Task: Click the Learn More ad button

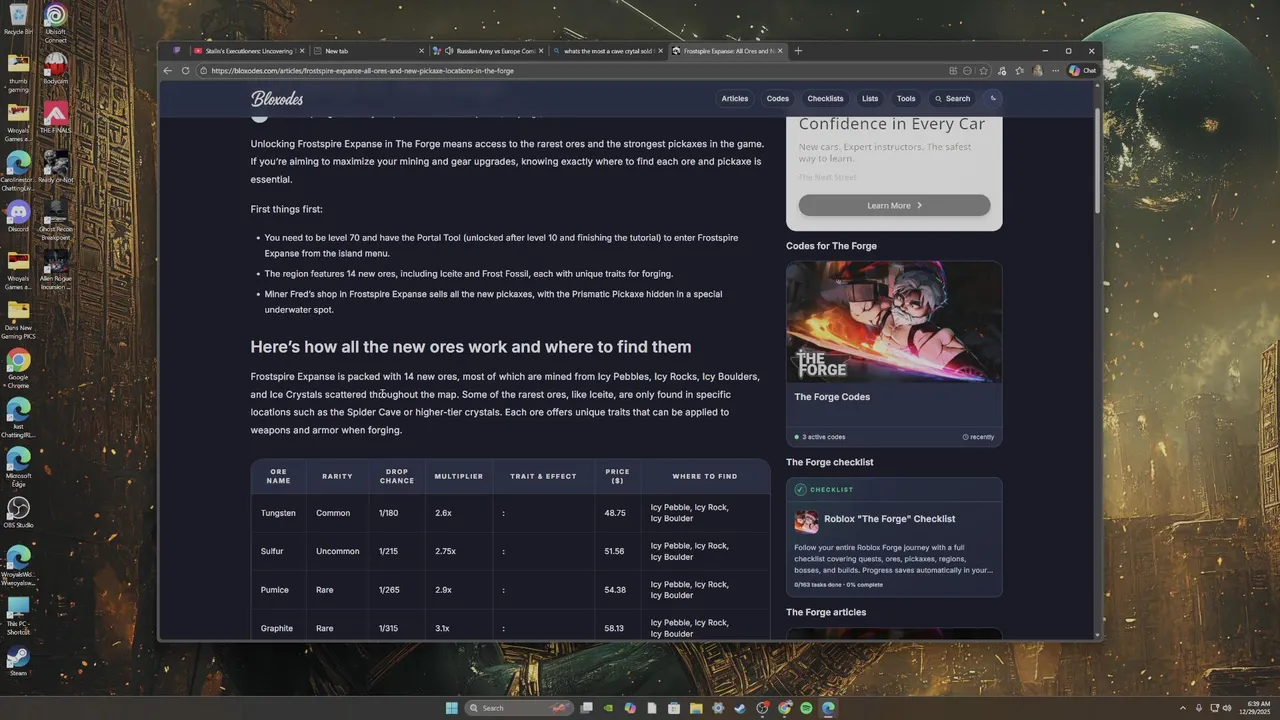Action: click(894, 205)
